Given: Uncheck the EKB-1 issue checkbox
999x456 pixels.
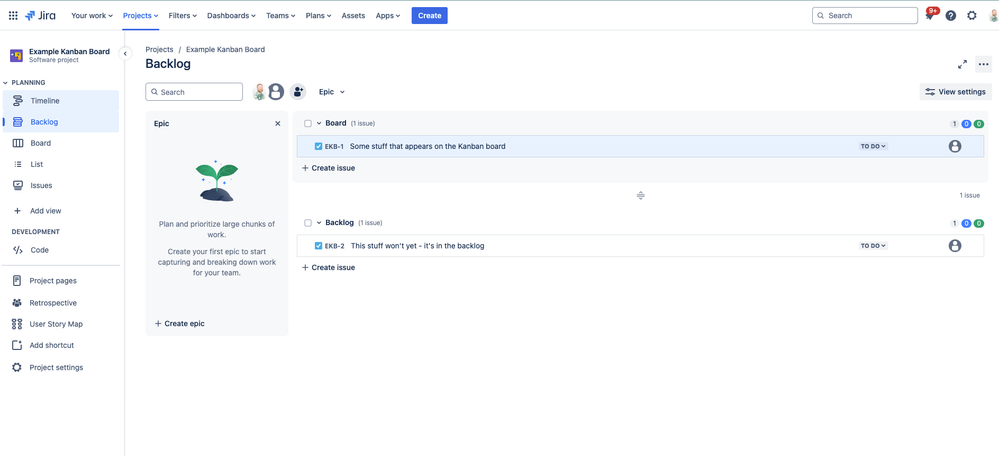Looking at the screenshot, I should (319, 146).
